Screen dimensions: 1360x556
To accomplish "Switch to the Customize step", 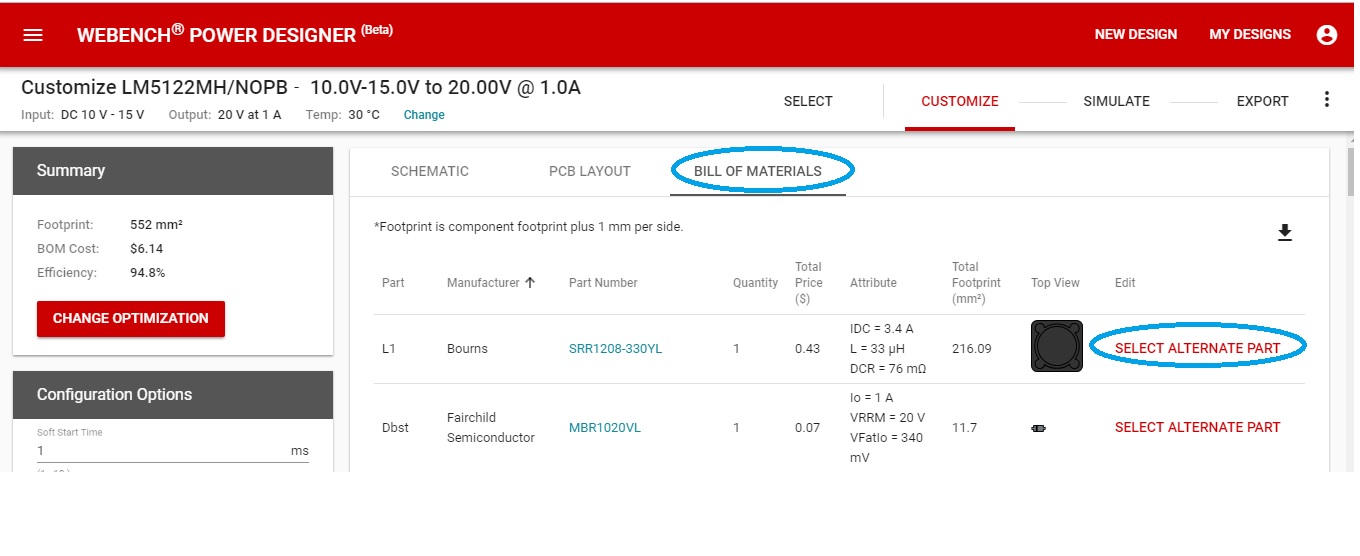I will pyautogui.click(x=960, y=101).
